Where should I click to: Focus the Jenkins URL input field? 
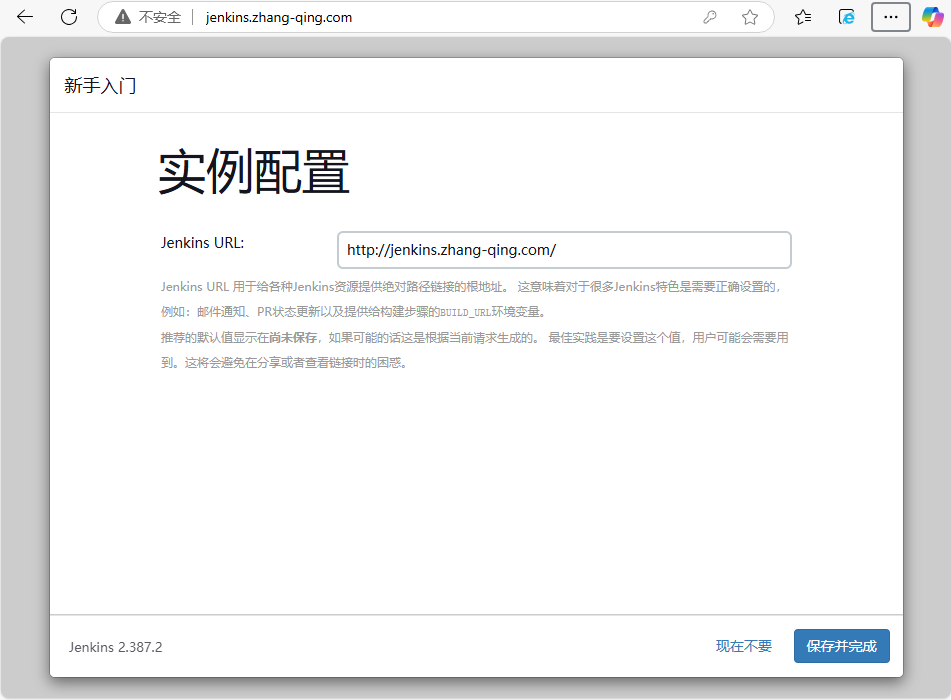coord(564,250)
